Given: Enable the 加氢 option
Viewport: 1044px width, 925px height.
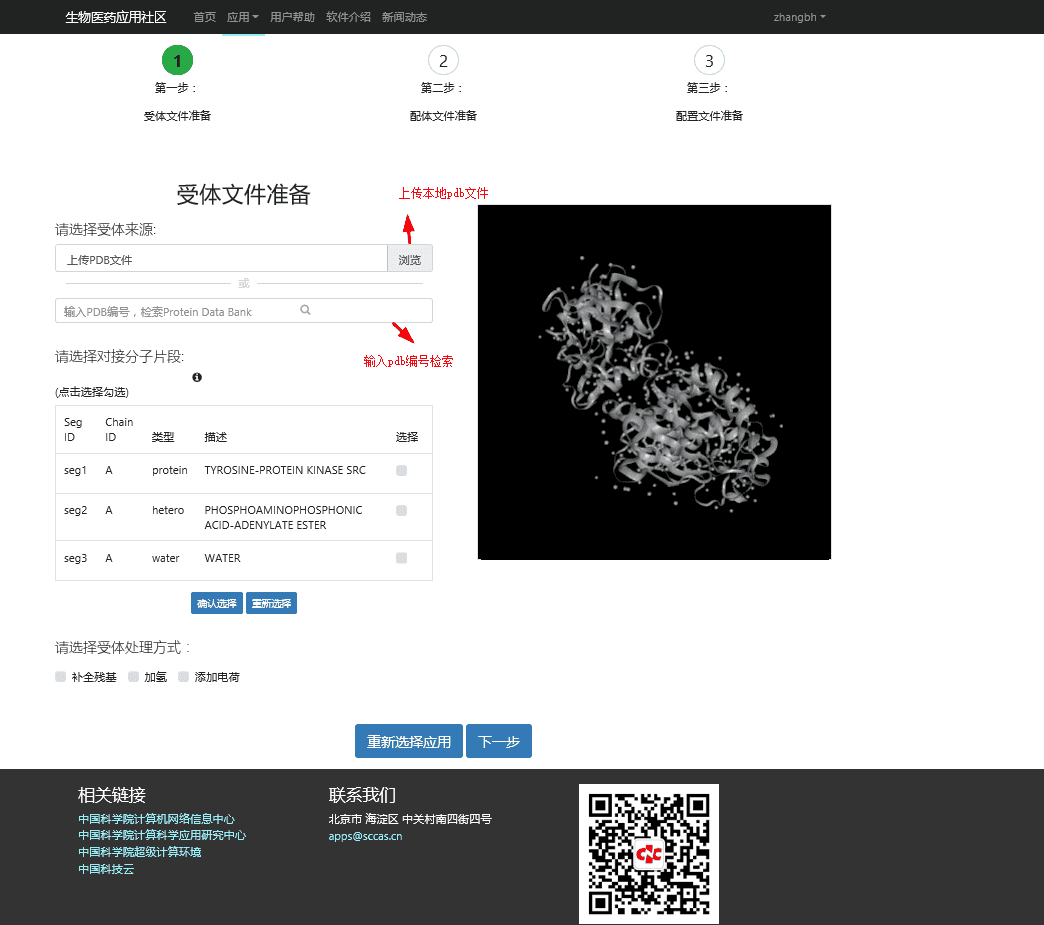Looking at the screenshot, I should 134,677.
